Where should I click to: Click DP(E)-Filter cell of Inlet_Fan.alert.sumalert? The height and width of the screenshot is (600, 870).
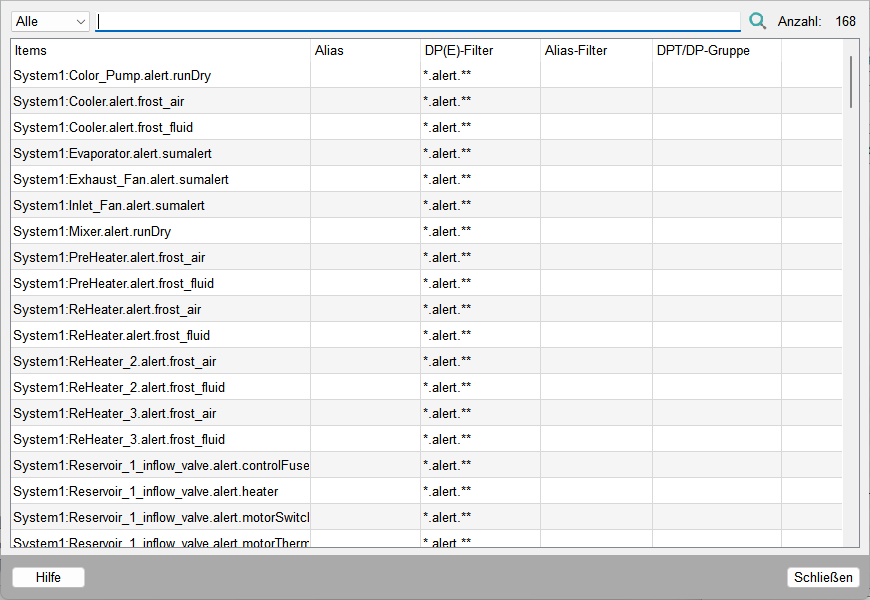click(480, 205)
